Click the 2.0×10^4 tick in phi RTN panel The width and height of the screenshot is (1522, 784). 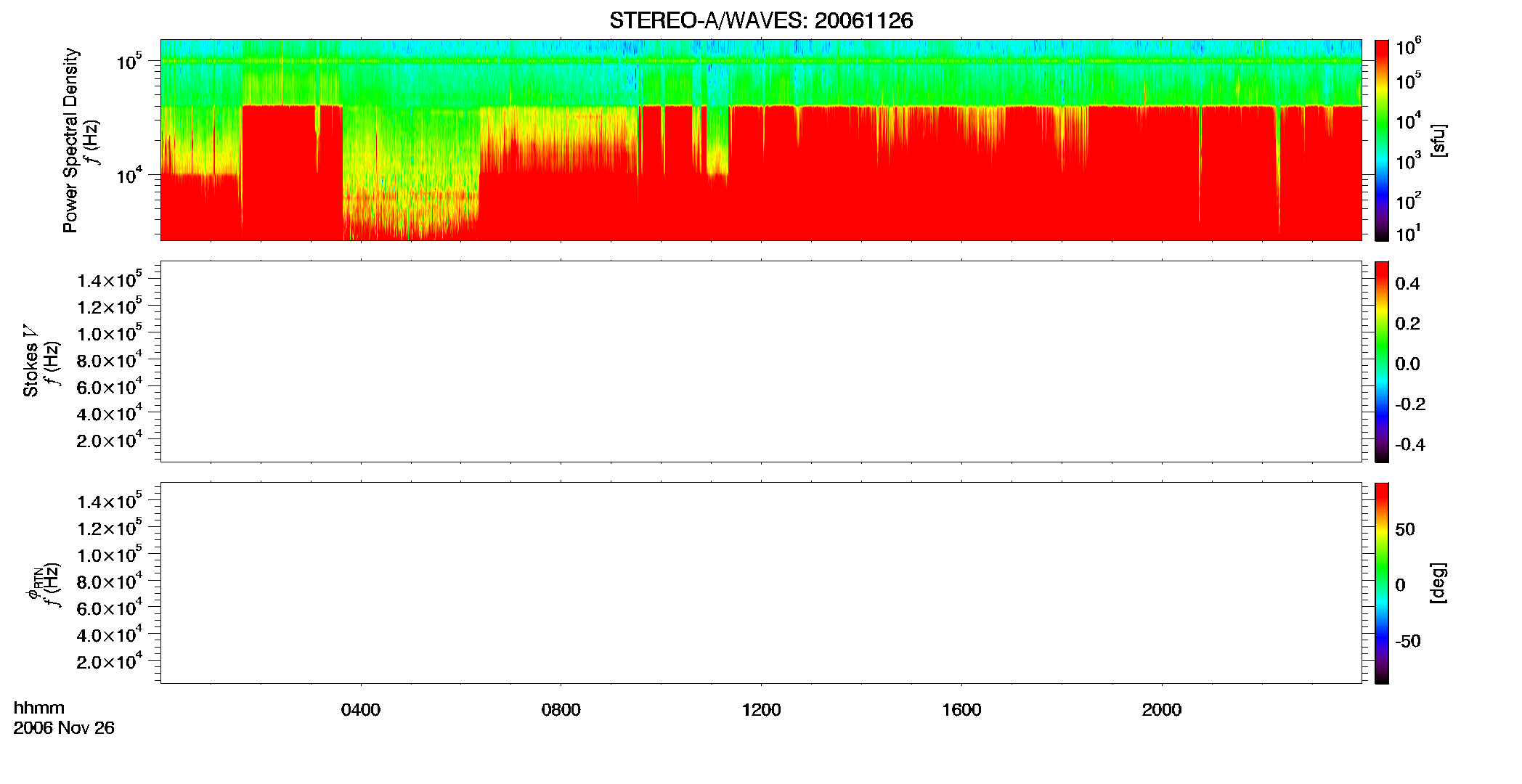(110, 661)
